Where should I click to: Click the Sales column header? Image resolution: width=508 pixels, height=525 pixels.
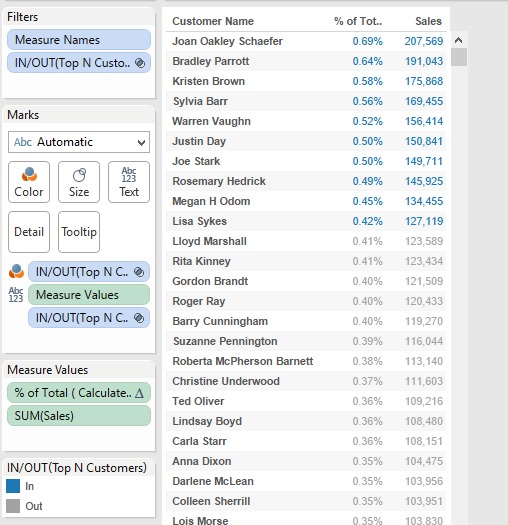click(x=428, y=21)
